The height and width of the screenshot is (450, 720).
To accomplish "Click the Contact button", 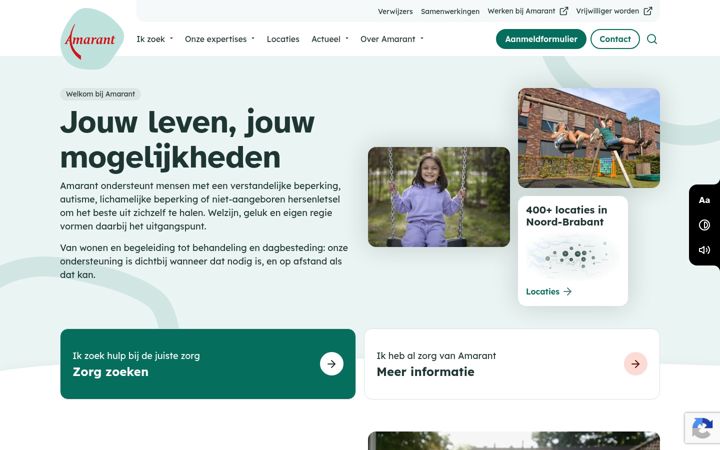I will [615, 39].
